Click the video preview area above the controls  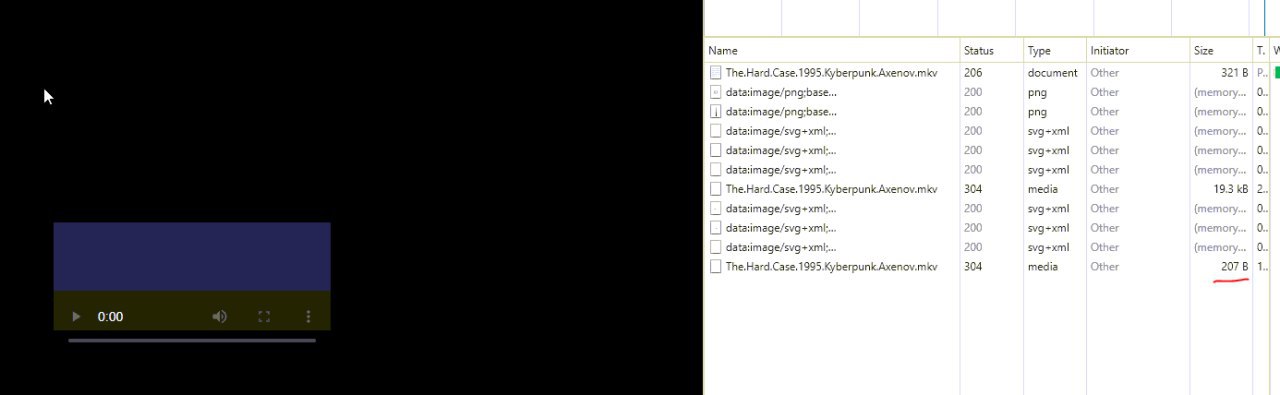tap(192, 257)
